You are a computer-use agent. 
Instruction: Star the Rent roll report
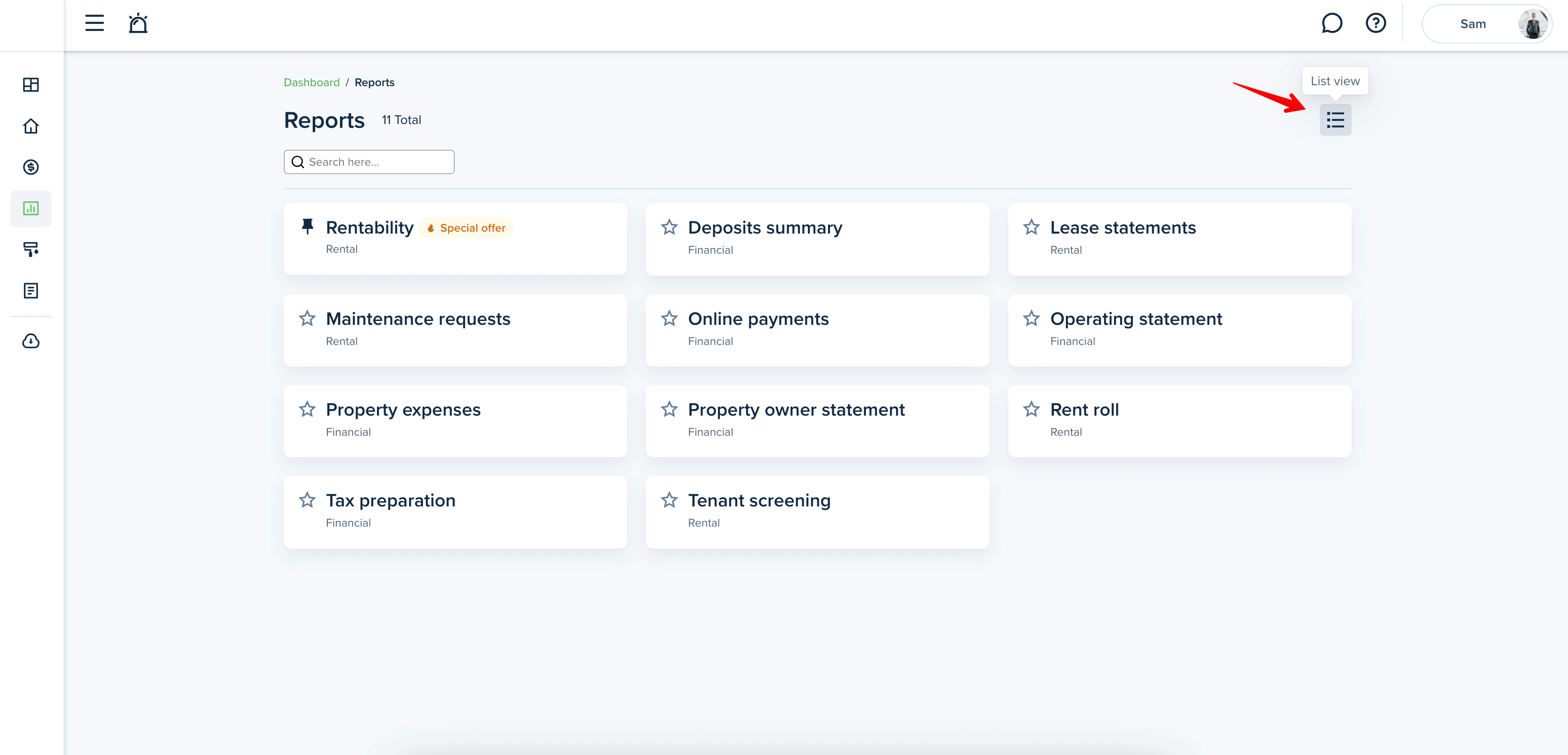point(1031,409)
